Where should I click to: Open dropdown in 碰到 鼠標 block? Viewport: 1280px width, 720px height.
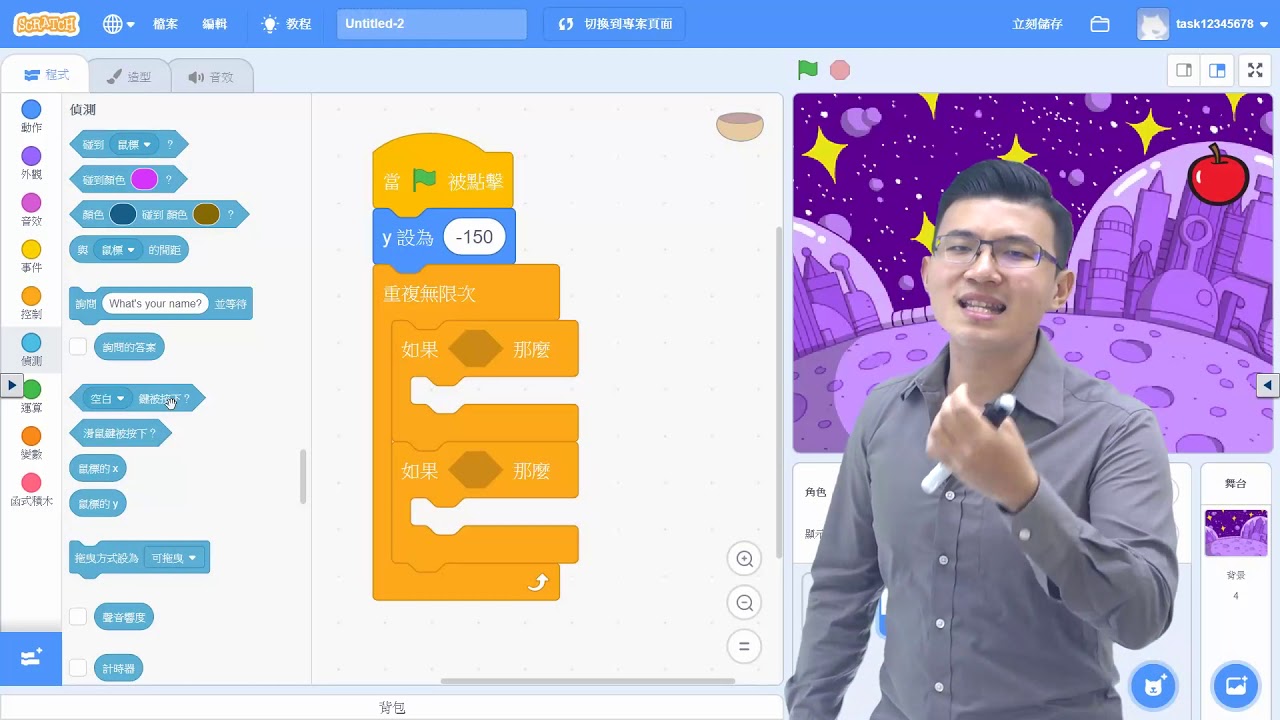point(134,145)
